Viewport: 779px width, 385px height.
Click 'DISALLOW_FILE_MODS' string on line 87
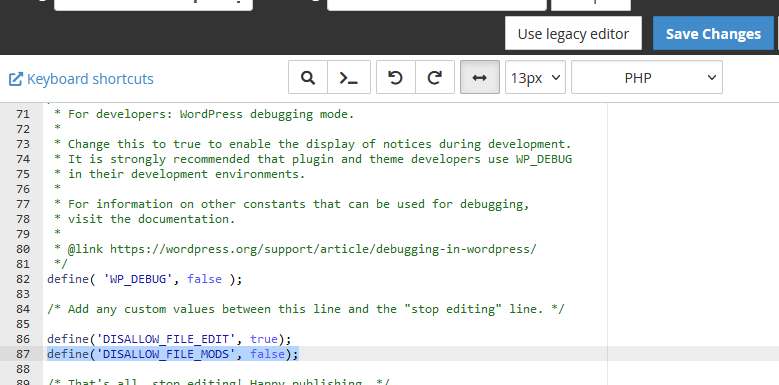[166, 354]
